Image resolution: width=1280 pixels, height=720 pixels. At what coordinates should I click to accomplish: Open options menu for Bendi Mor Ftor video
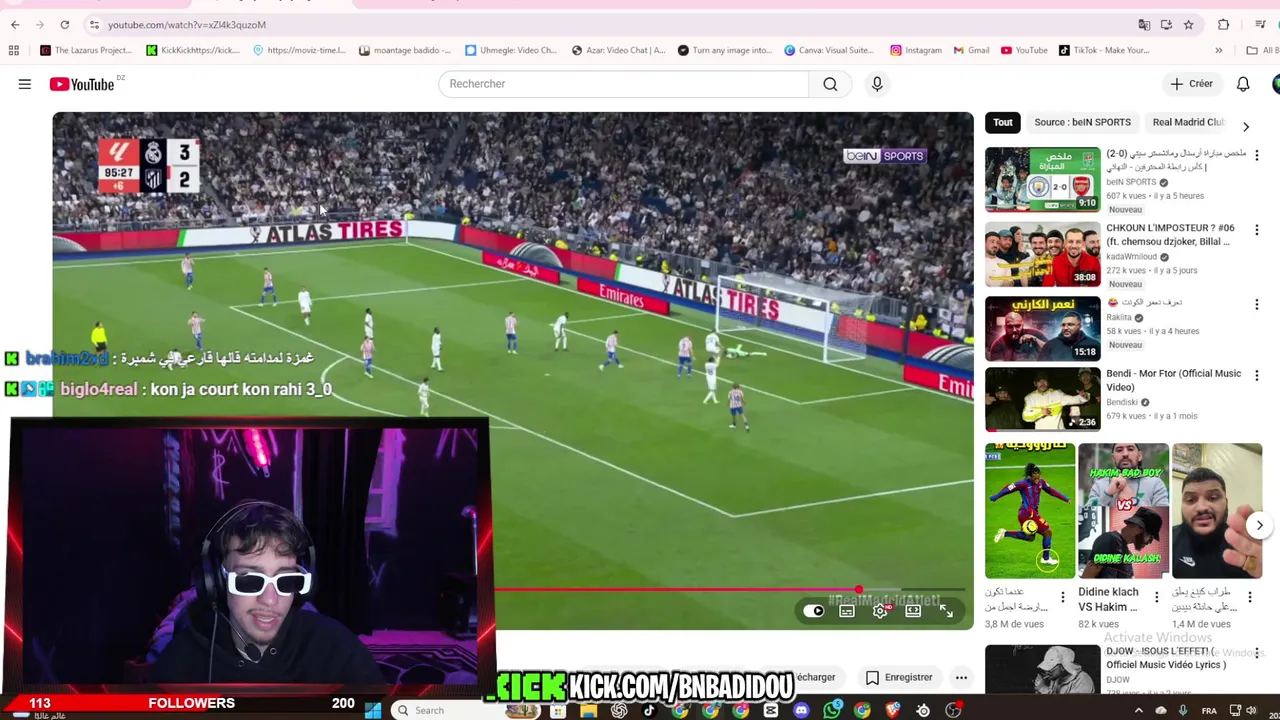(x=1257, y=375)
